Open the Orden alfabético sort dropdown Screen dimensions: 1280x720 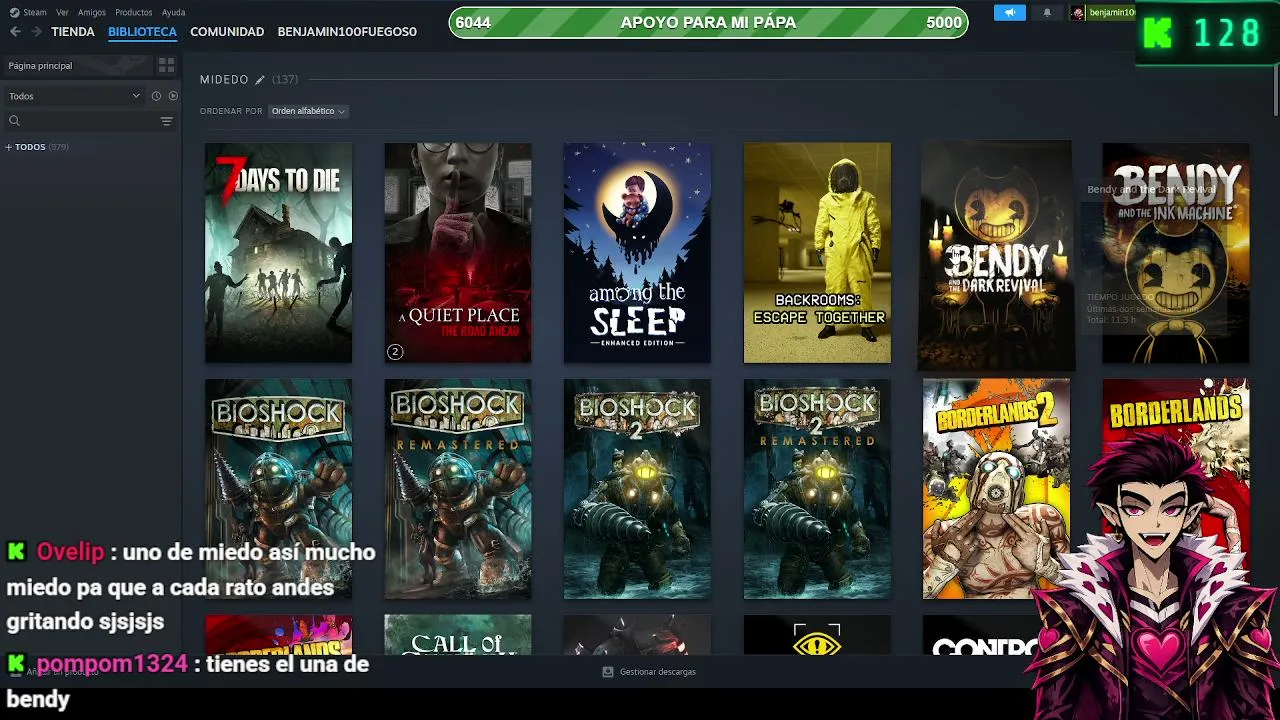pyautogui.click(x=308, y=111)
